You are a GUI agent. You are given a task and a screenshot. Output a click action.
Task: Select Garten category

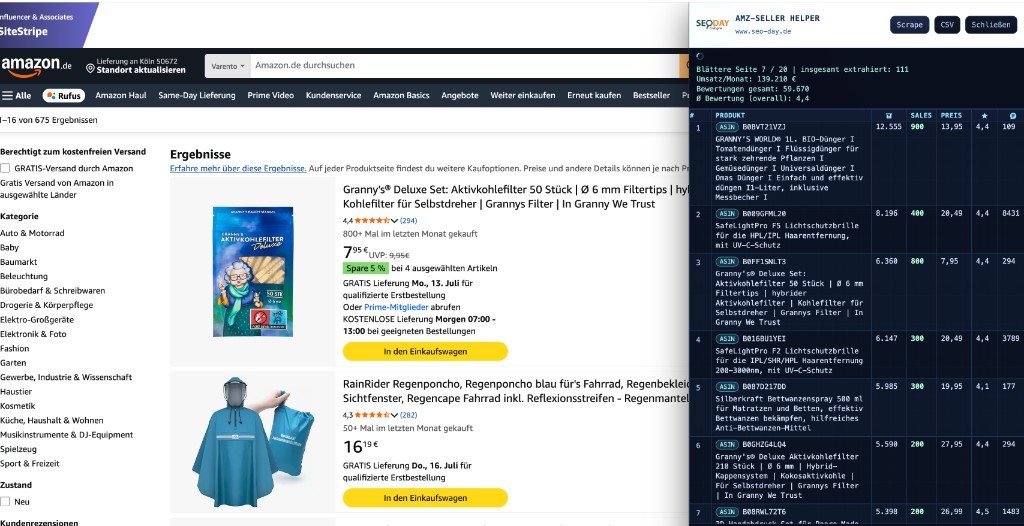(13, 363)
